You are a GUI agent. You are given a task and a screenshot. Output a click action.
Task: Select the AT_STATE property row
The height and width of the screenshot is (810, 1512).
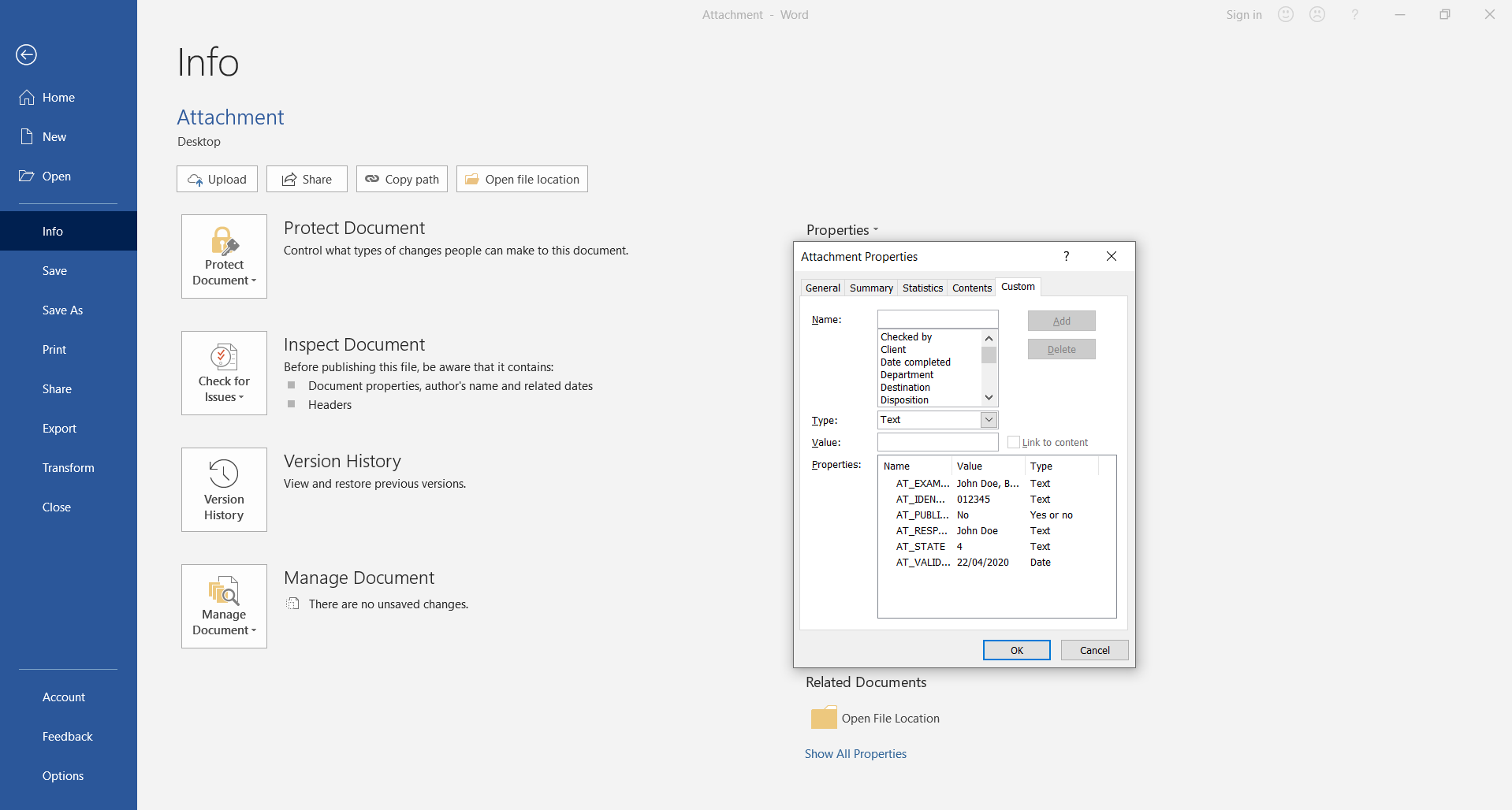pyautogui.click(x=921, y=547)
